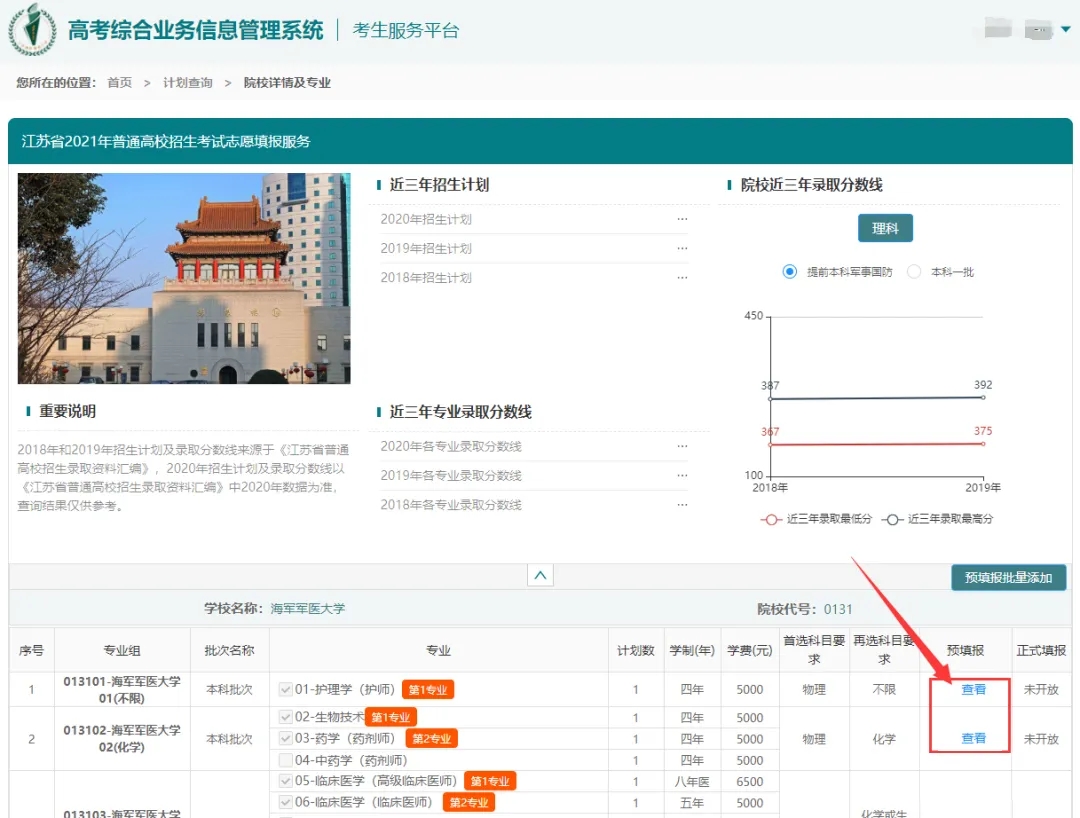The width and height of the screenshot is (1080, 818).
Task: Click the university building photo
Action: coord(184,278)
